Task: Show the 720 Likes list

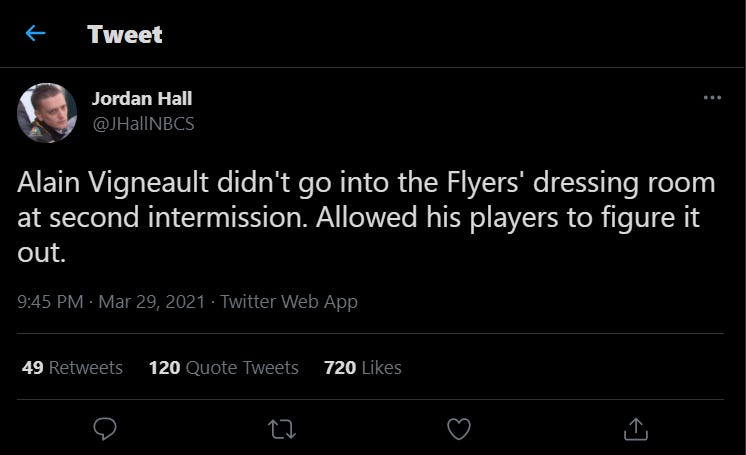Action: (x=362, y=368)
